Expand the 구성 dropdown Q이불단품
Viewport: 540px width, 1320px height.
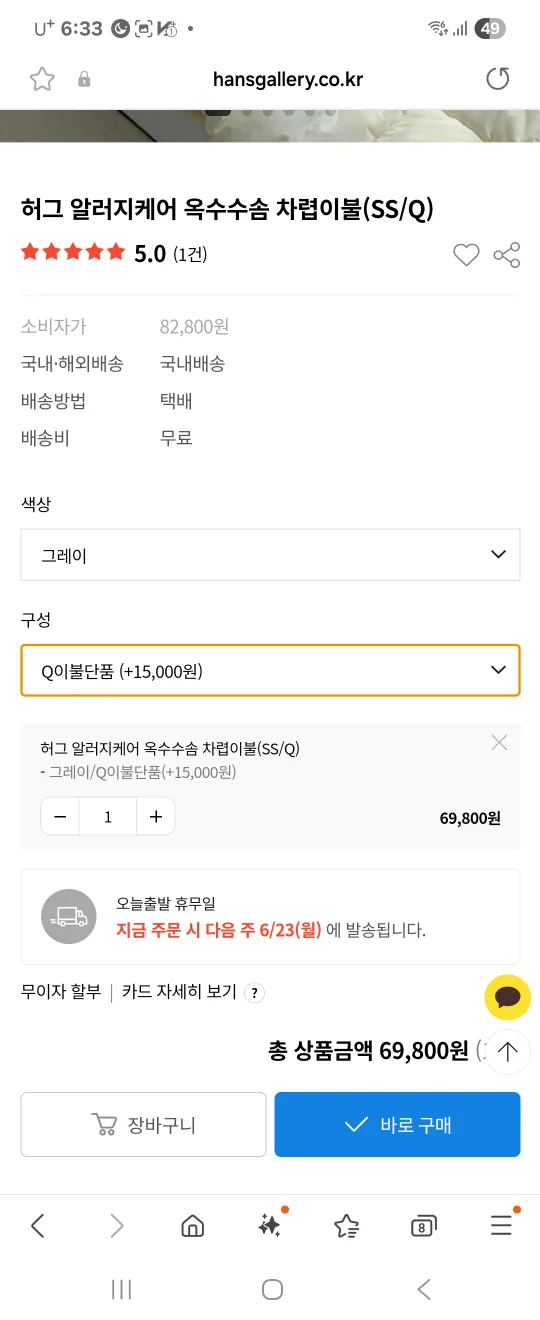point(270,671)
